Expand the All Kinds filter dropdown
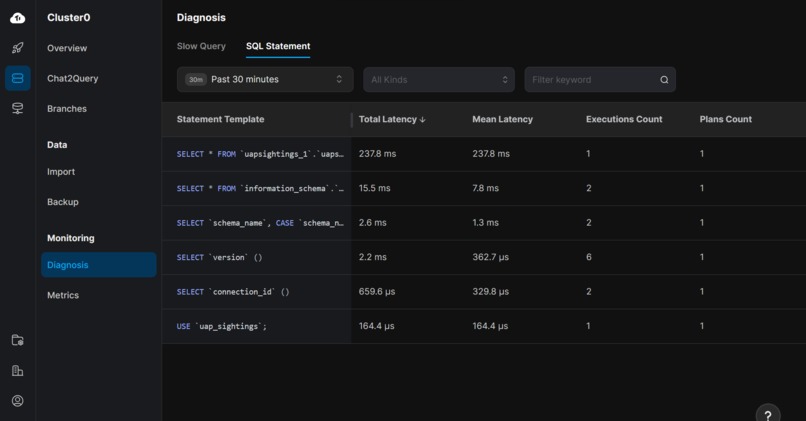 point(439,80)
